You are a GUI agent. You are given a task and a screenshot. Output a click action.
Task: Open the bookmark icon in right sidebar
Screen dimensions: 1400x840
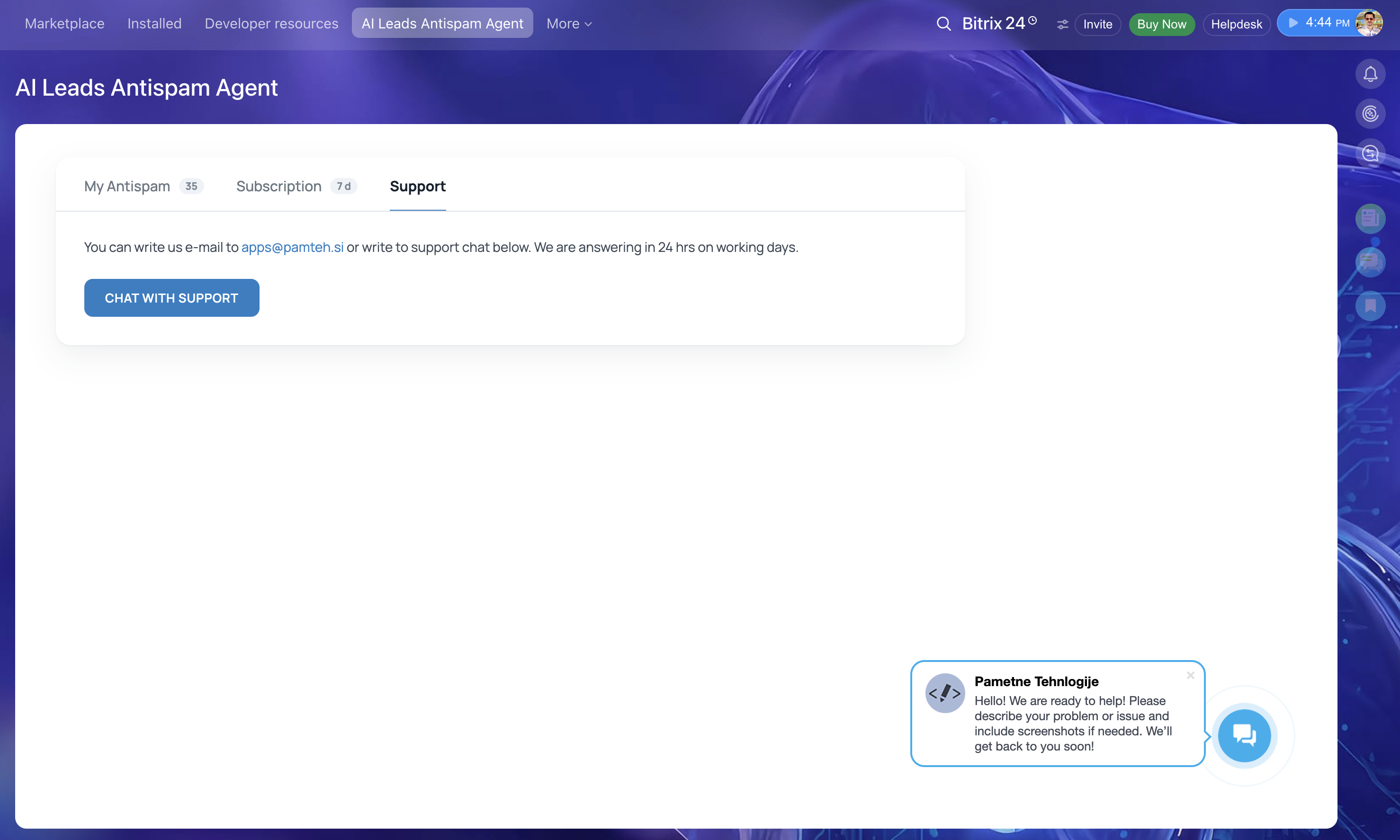coord(1370,306)
